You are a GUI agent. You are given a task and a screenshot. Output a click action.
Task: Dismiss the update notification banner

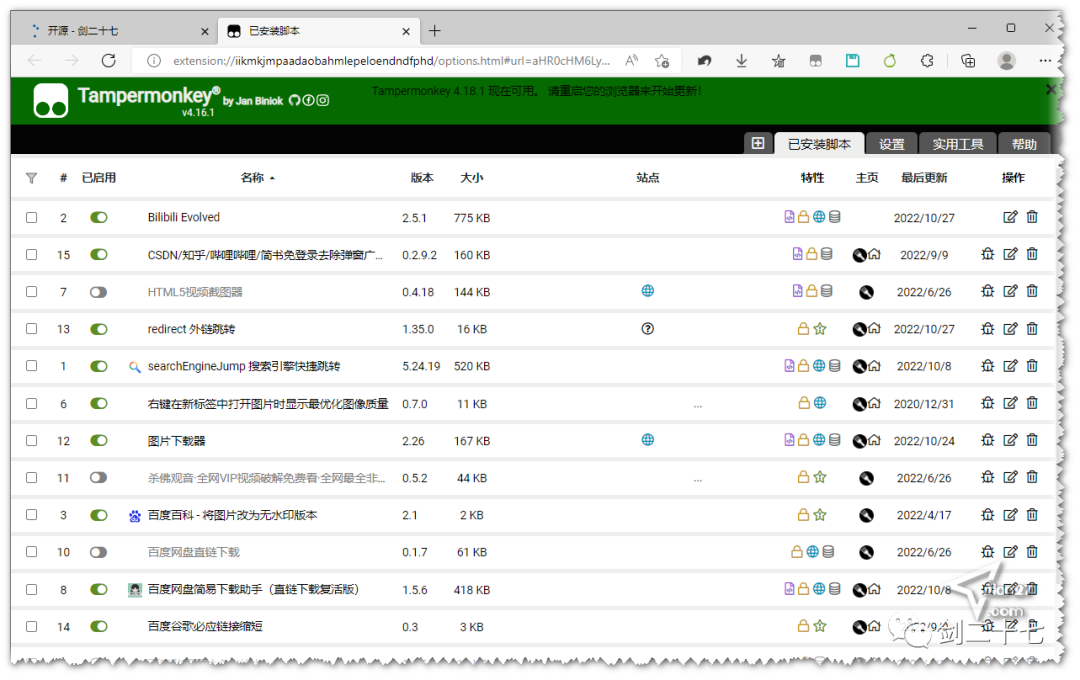[x=1050, y=89]
